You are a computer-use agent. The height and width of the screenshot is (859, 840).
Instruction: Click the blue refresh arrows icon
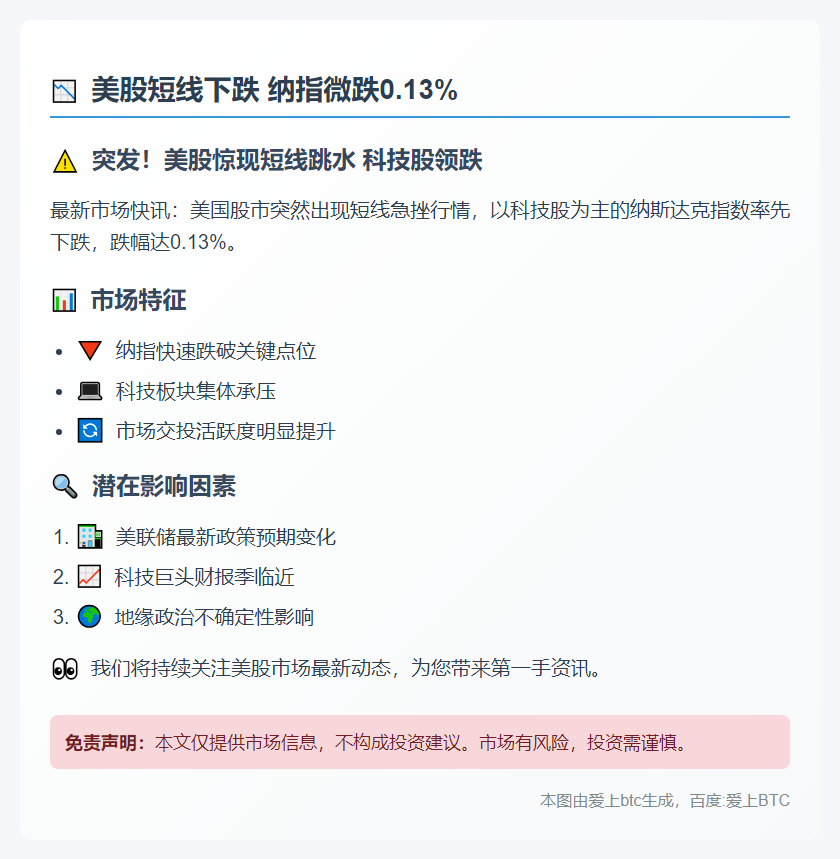[89, 431]
